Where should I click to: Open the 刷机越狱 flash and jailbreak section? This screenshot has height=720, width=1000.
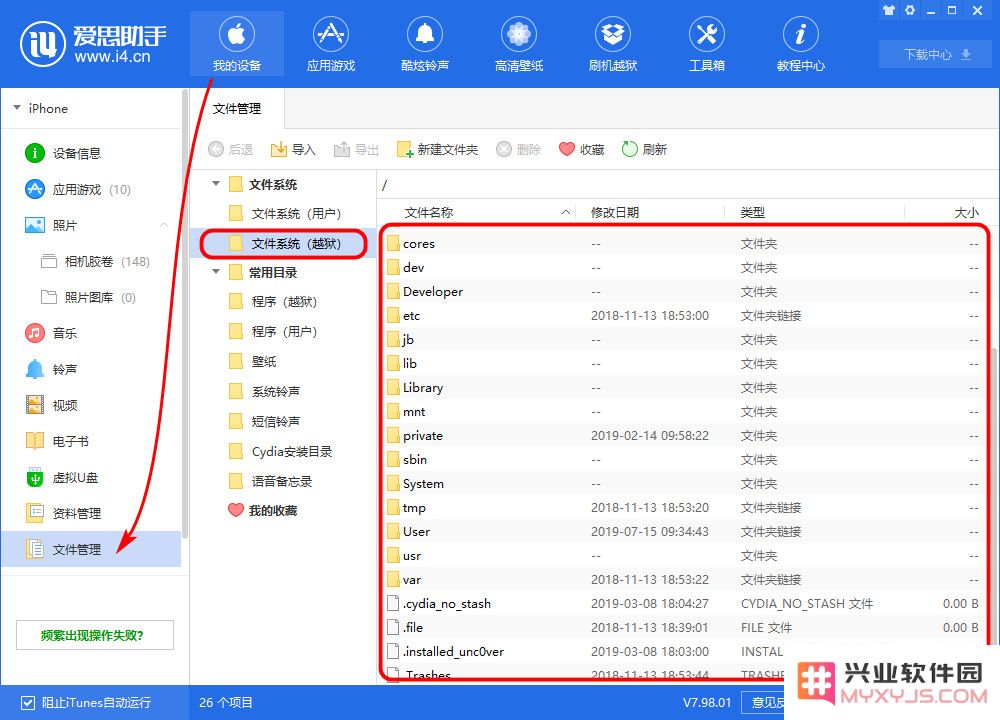(613, 43)
